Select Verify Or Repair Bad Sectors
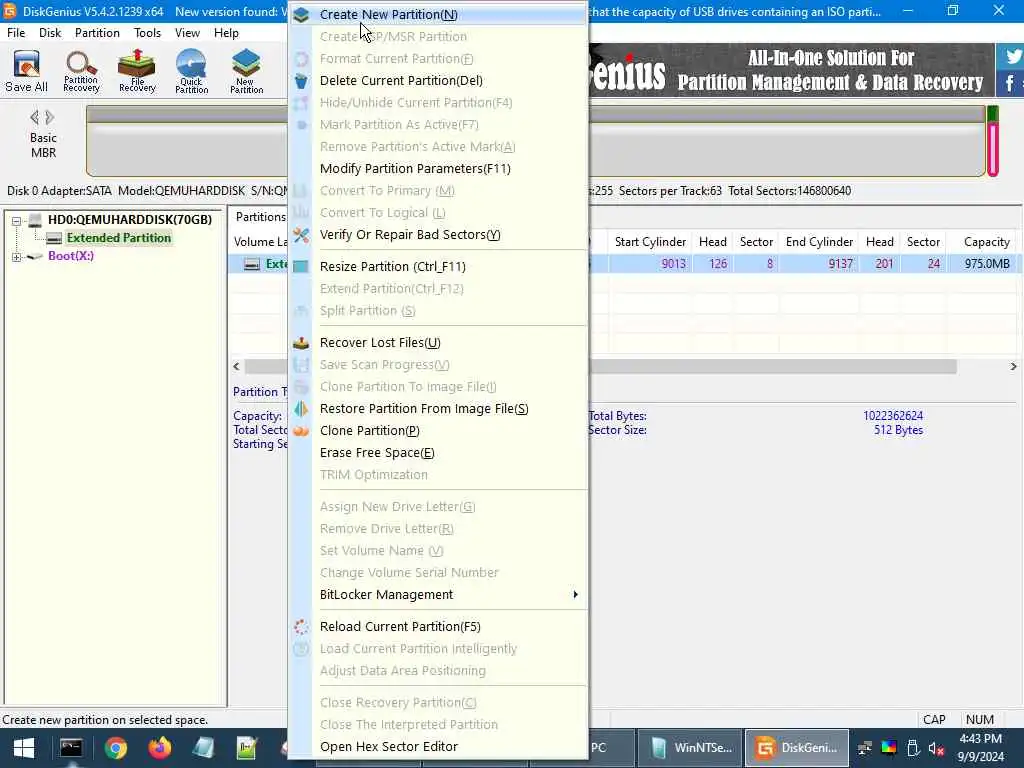Image resolution: width=1024 pixels, height=768 pixels. pos(438,234)
